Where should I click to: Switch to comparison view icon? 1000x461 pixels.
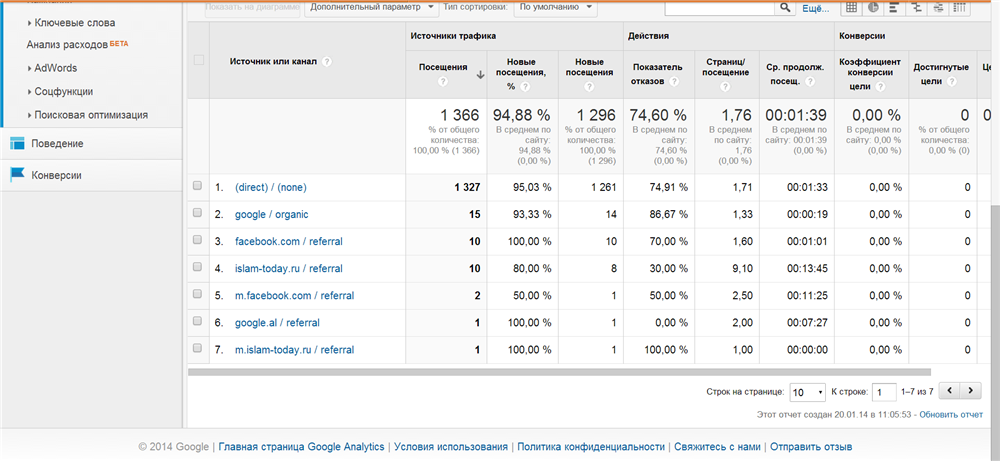(x=917, y=8)
